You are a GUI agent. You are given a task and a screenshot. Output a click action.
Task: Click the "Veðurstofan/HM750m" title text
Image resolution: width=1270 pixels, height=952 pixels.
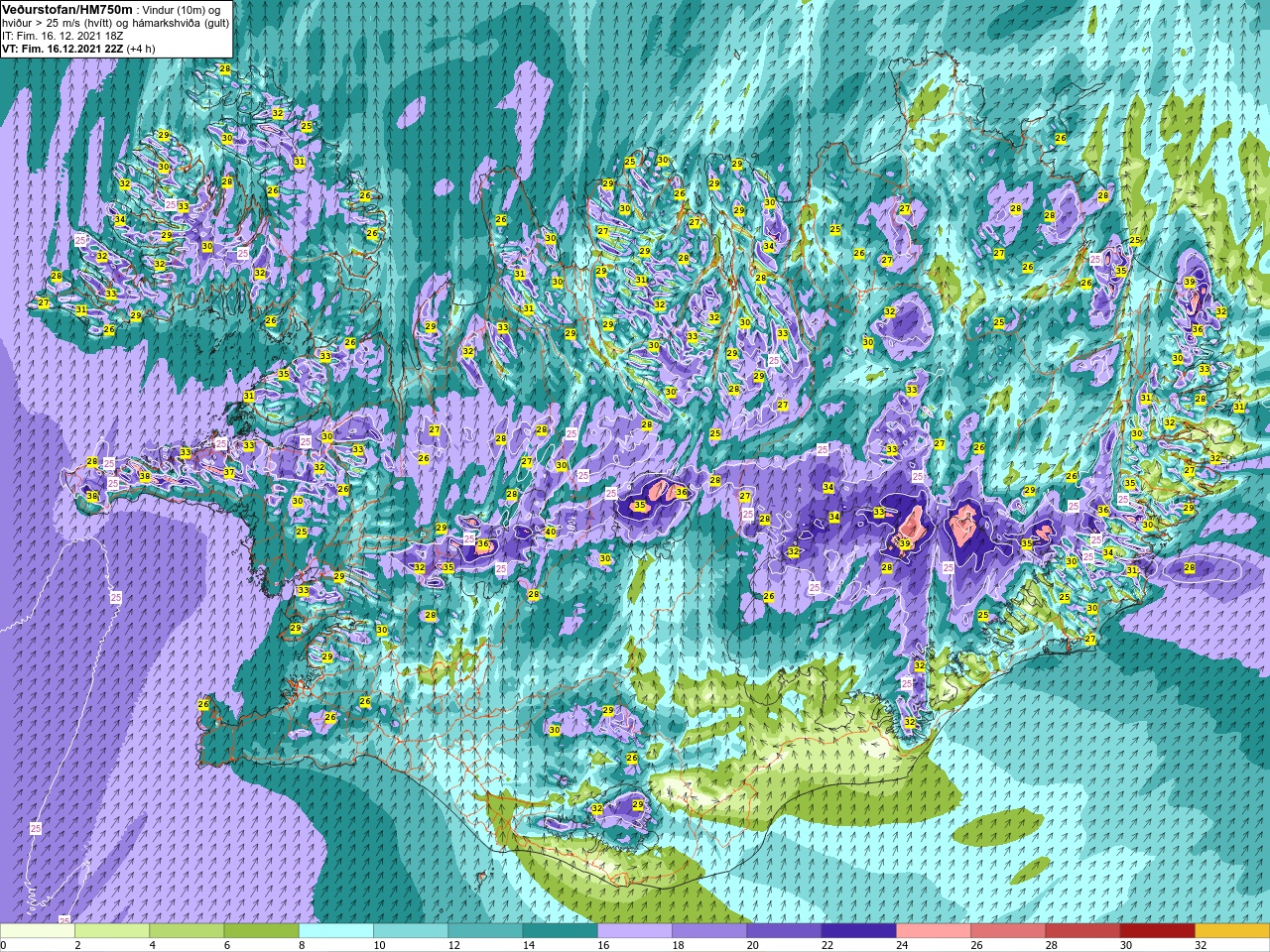coord(66,9)
